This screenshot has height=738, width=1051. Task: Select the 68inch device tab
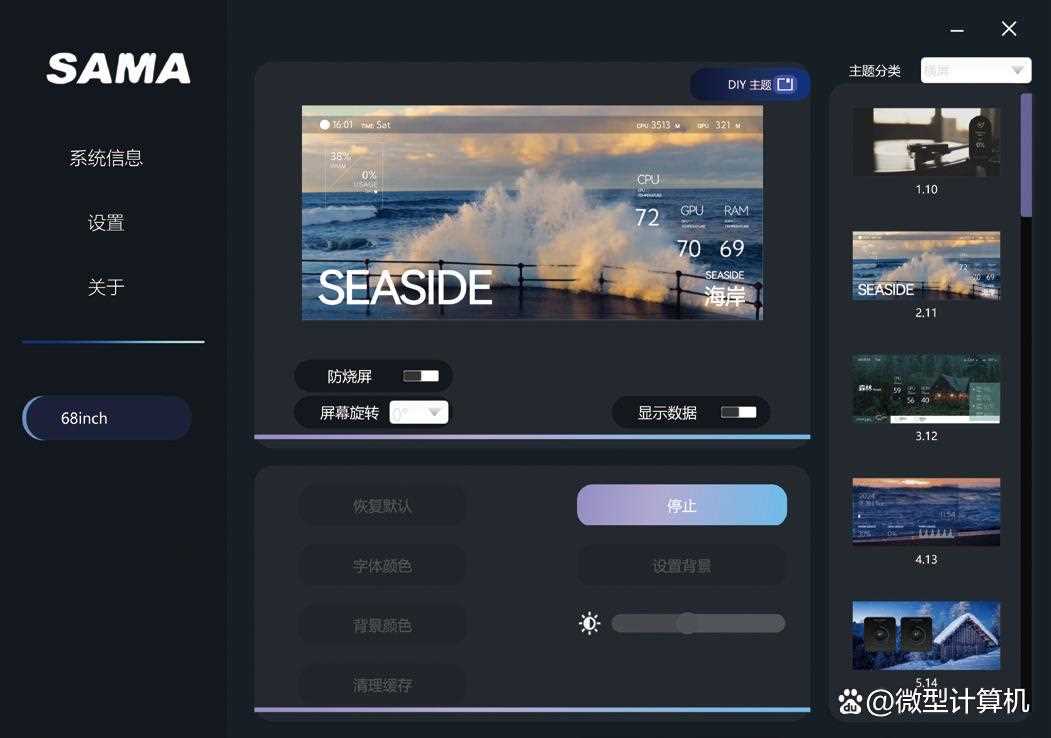(106, 418)
